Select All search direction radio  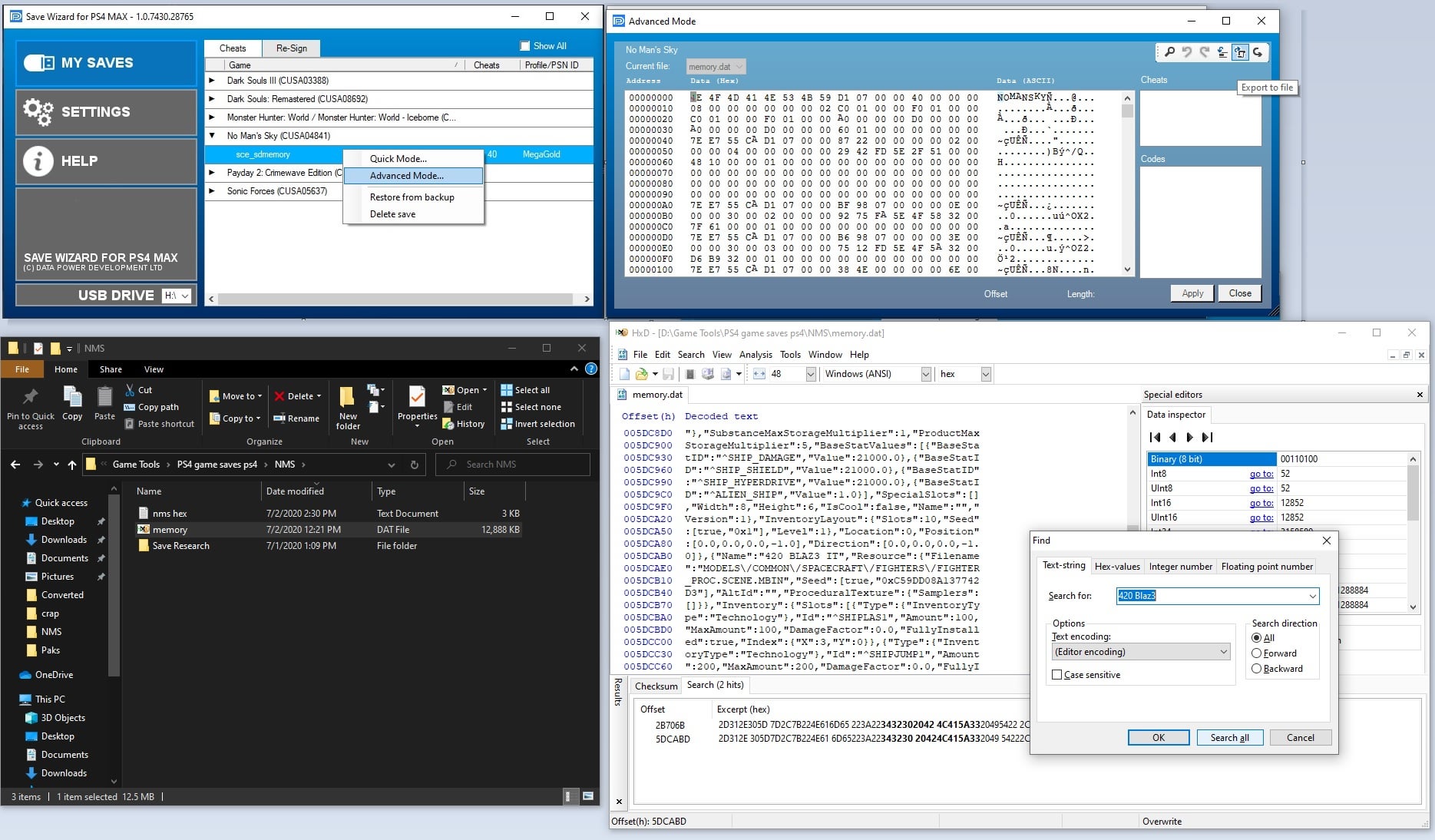pos(1257,638)
